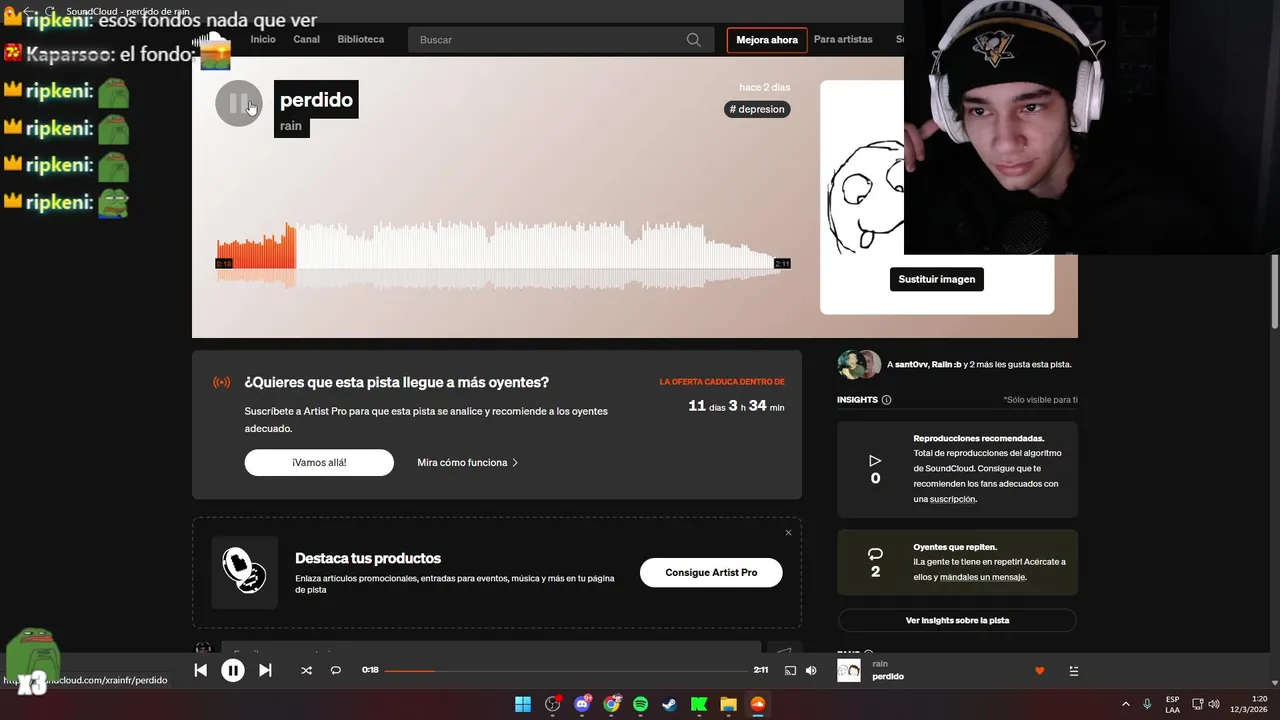1280x720 pixels.
Task: Click the track title perdido in player bar
Action: pos(888,677)
